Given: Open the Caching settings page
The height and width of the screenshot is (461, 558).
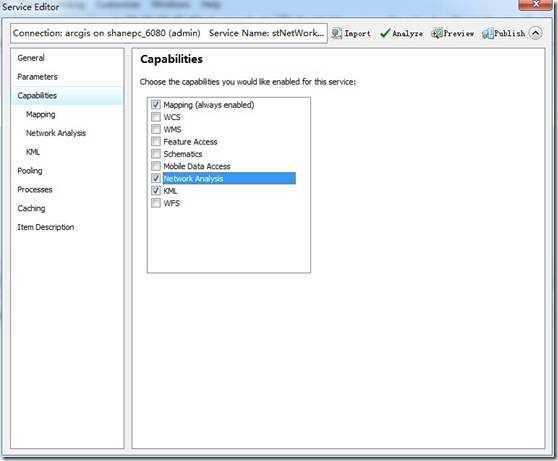Looking at the screenshot, I should pyautogui.click(x=31, y=208).
